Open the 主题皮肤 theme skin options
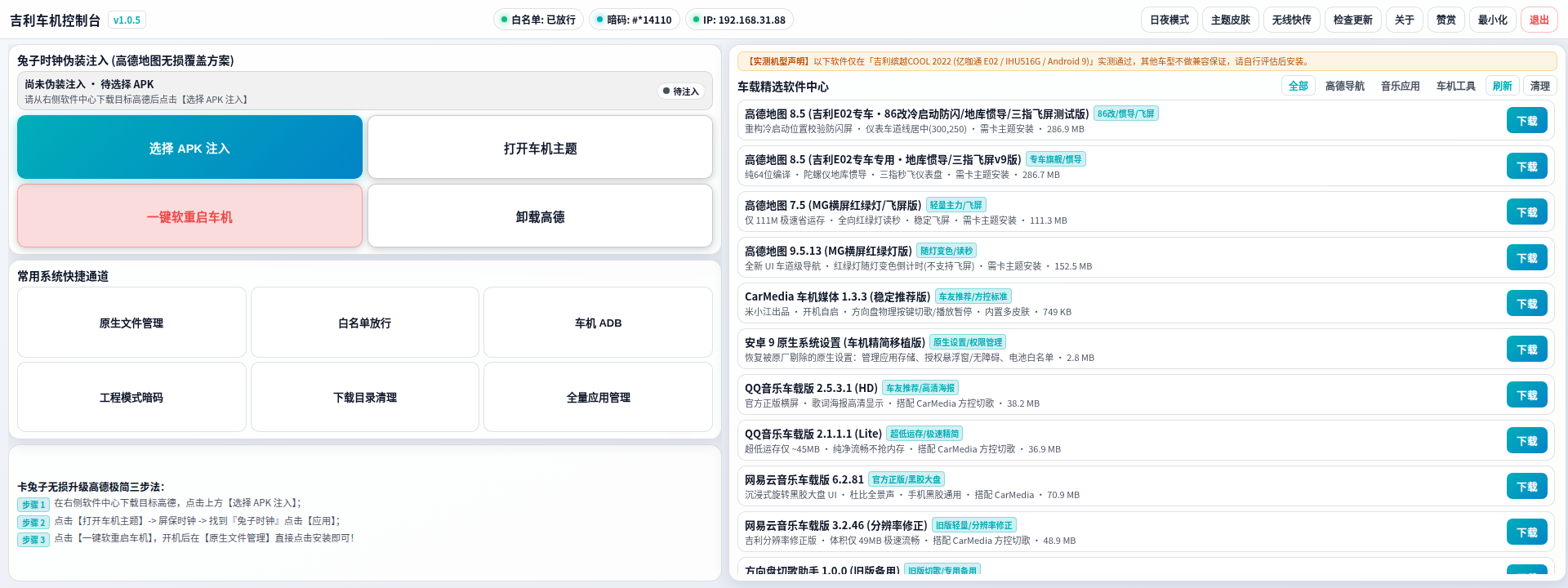Viewport: 1568px width, 588px height. point(1231,20)
